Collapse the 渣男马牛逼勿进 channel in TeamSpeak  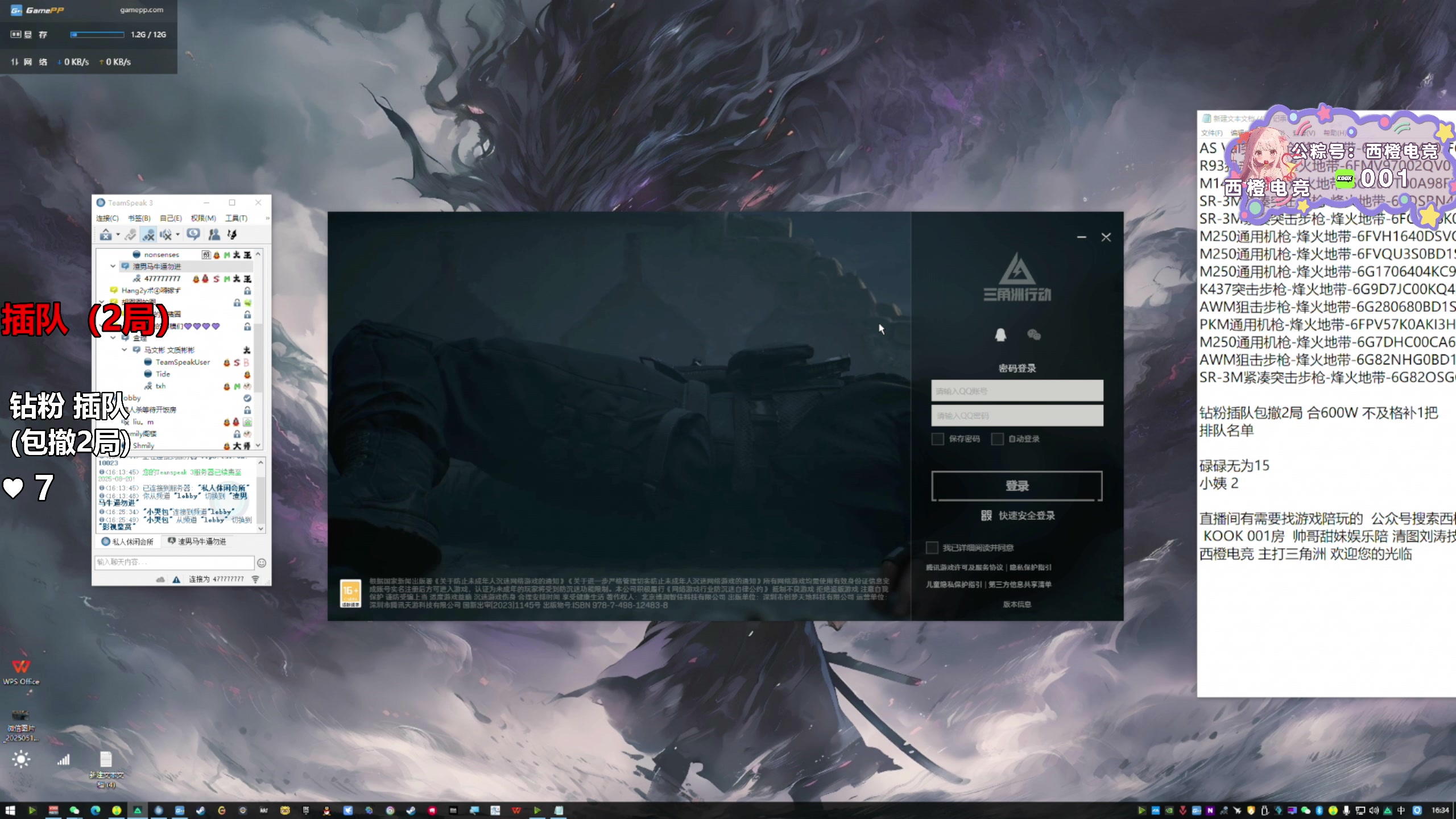(113, 266)
